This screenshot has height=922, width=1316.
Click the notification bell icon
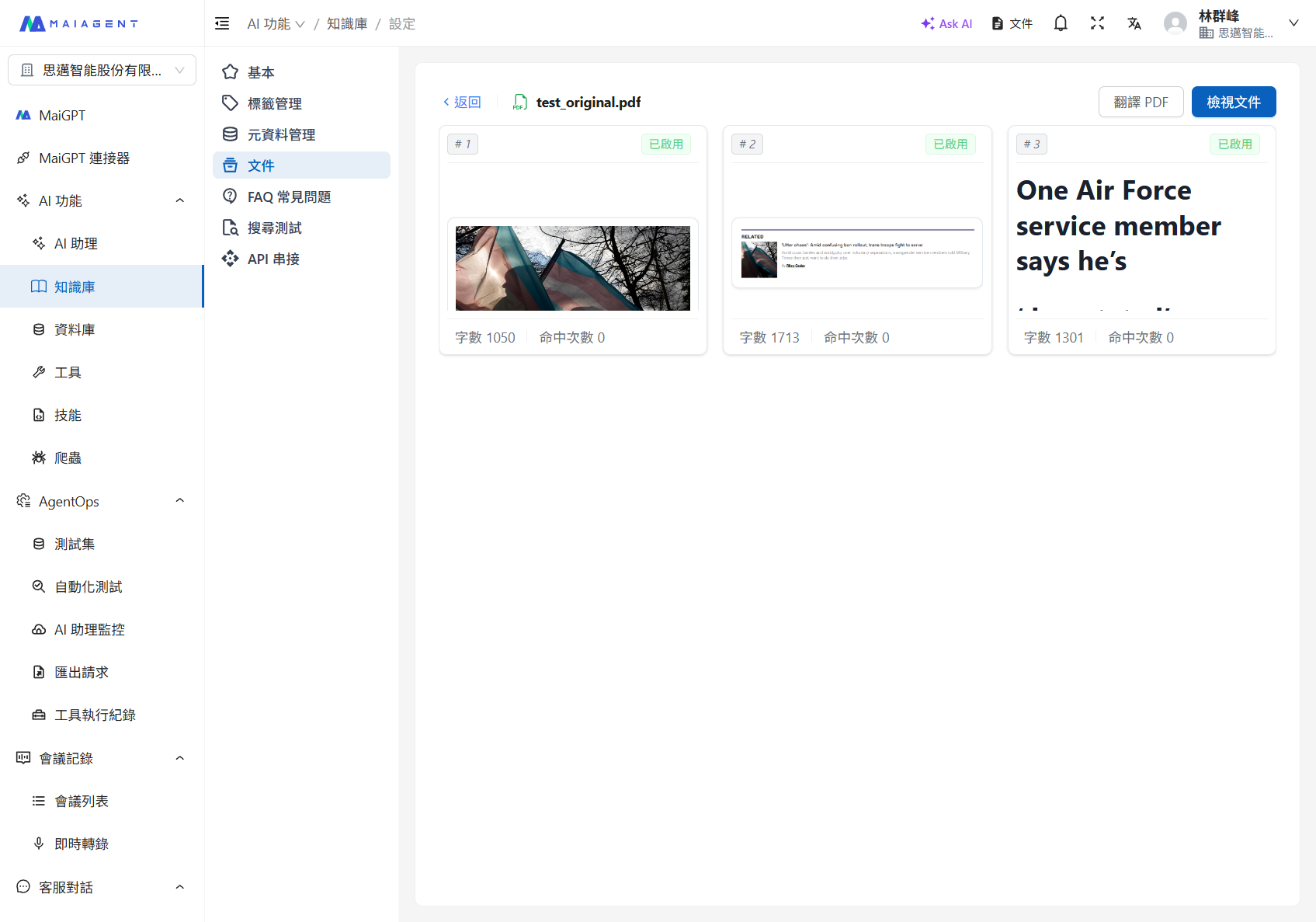(x=1061, y=23)
